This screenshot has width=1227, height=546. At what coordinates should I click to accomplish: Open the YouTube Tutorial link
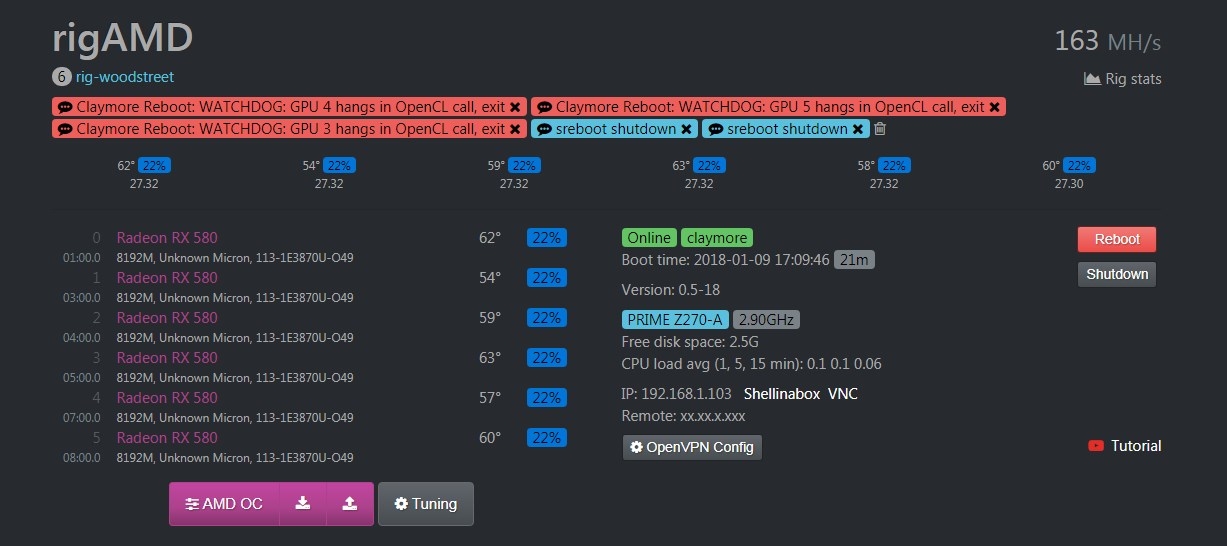click(1125, 446)
